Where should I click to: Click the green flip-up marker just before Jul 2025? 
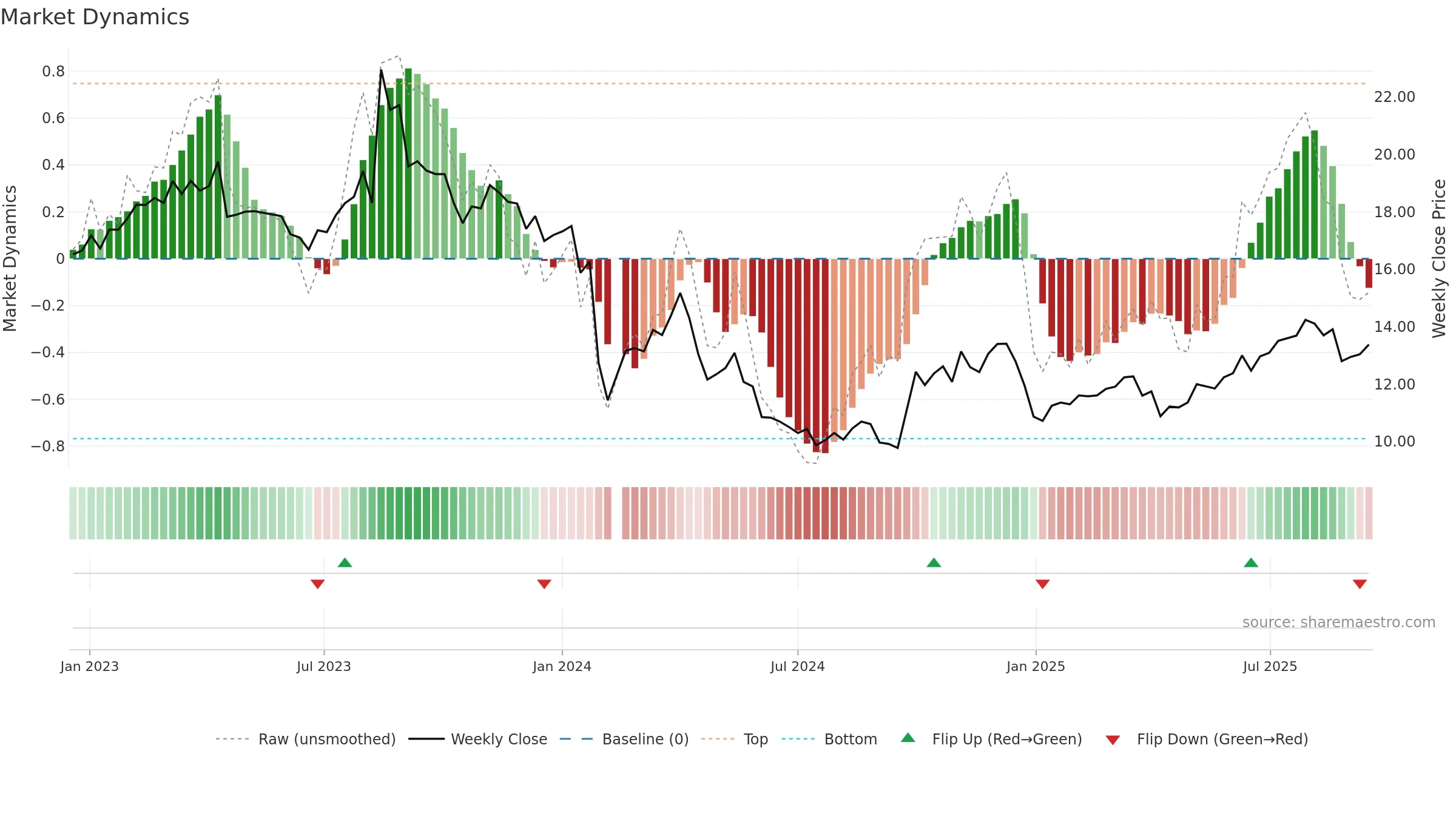[1251, 562]
